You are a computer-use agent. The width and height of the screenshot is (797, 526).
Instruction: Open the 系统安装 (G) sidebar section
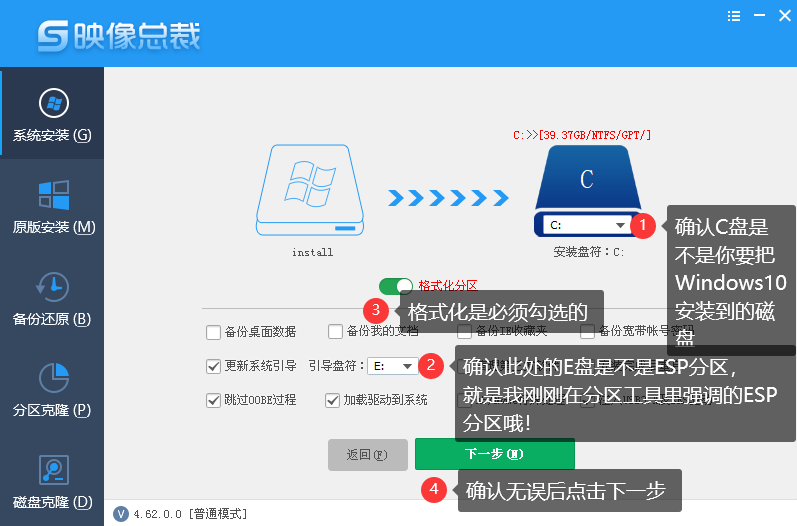[52, 113]
